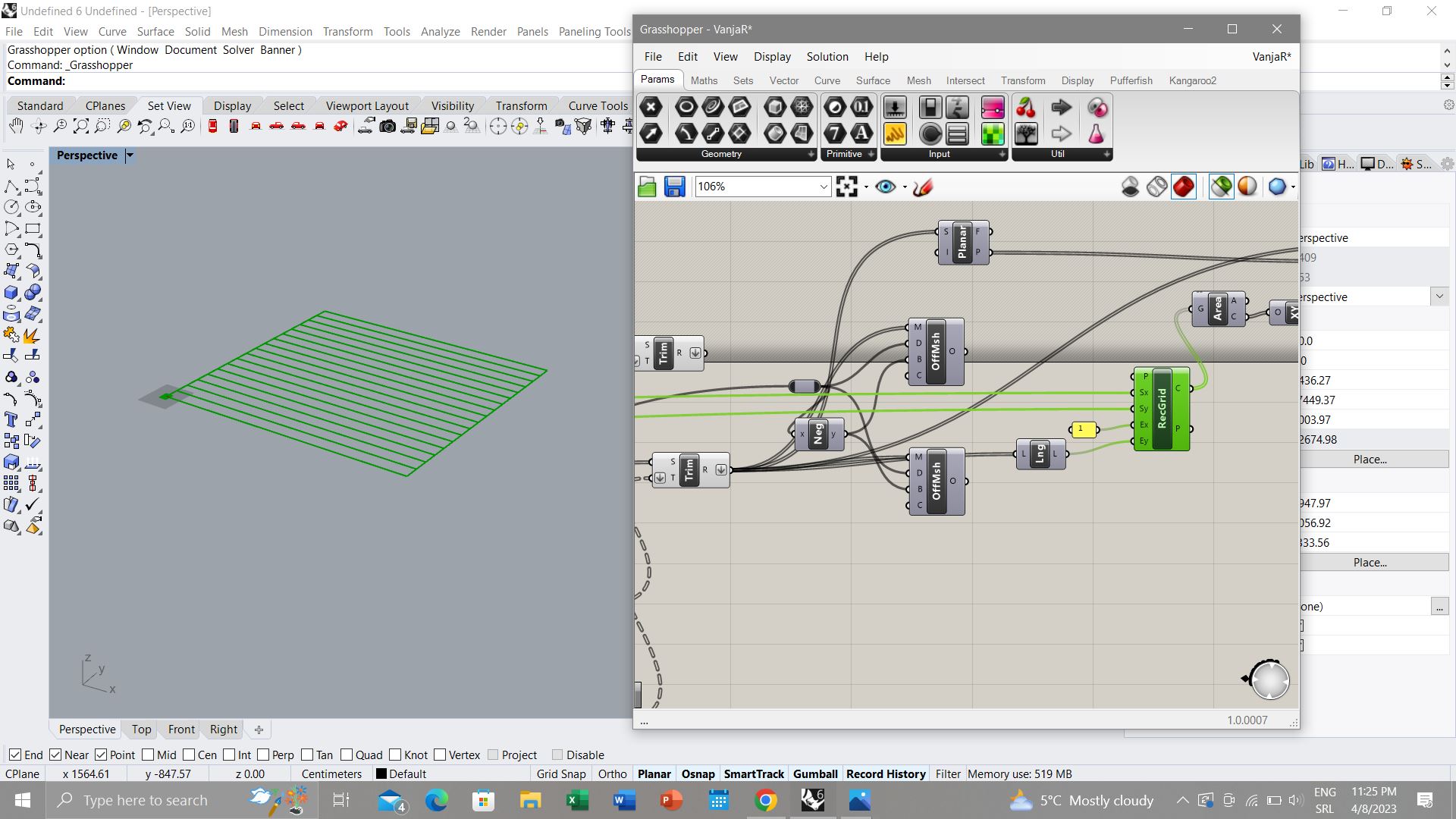Expand the Geometry panel in Grasshopper
1456x819 pixels.
click(811, 154)
